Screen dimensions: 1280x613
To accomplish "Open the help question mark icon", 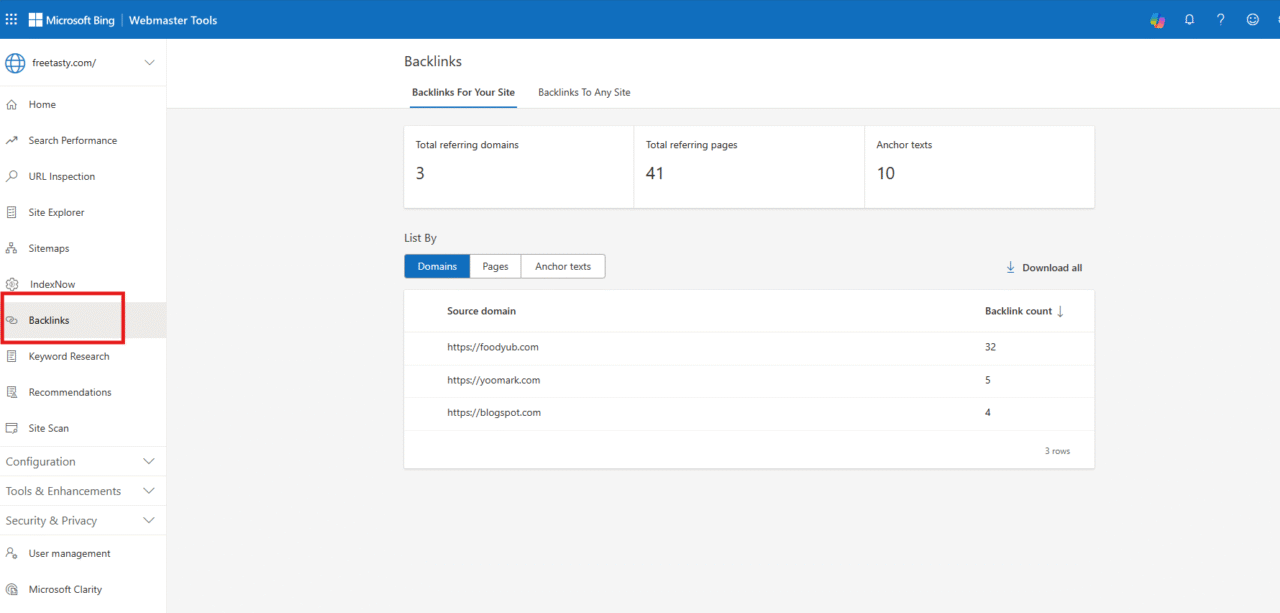I will (x=1220, y=19).
